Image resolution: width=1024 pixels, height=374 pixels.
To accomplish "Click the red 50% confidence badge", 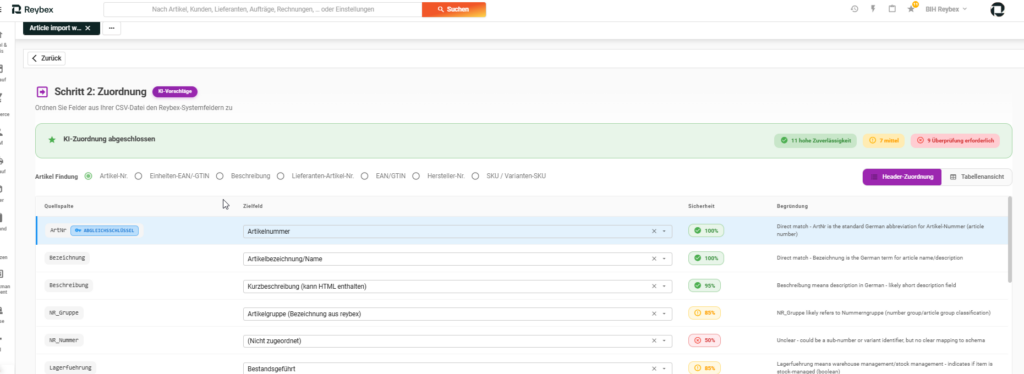I will [x=705, y=341].
